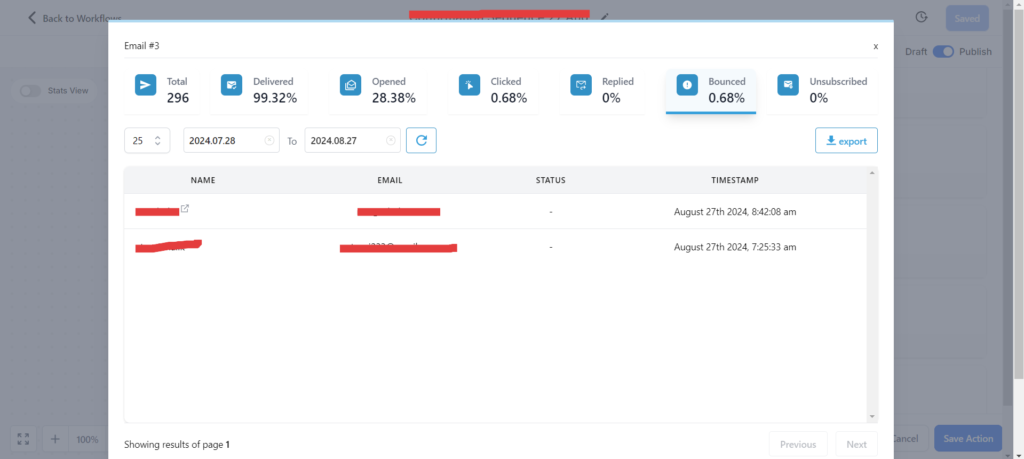Click the fullscreen expand icon
Image resolution: width=1024 pixels, height=459 pixels.
(x=24, y=439)
